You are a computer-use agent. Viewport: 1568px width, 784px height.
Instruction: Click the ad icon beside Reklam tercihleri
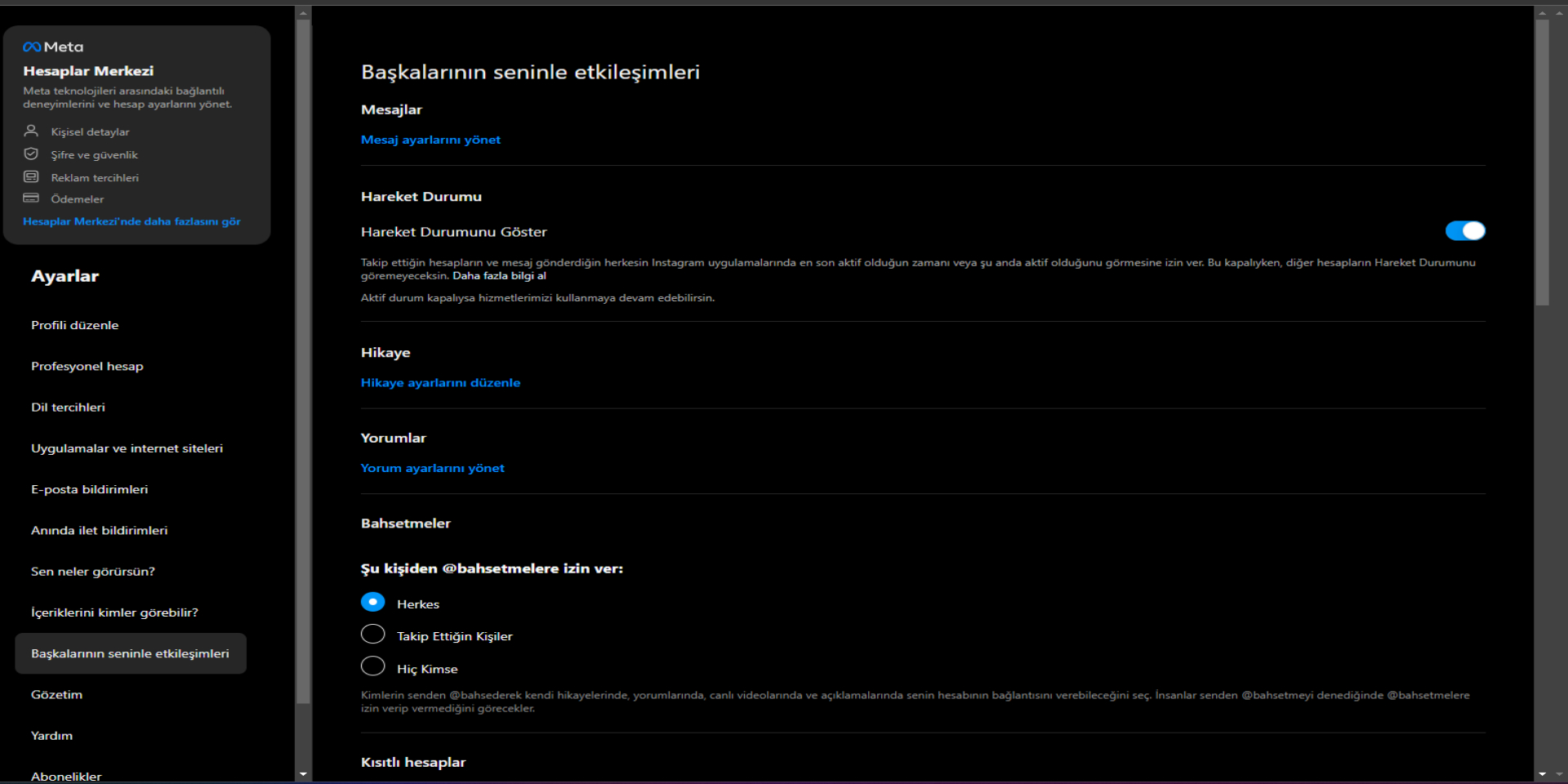(x=31, y=176)
